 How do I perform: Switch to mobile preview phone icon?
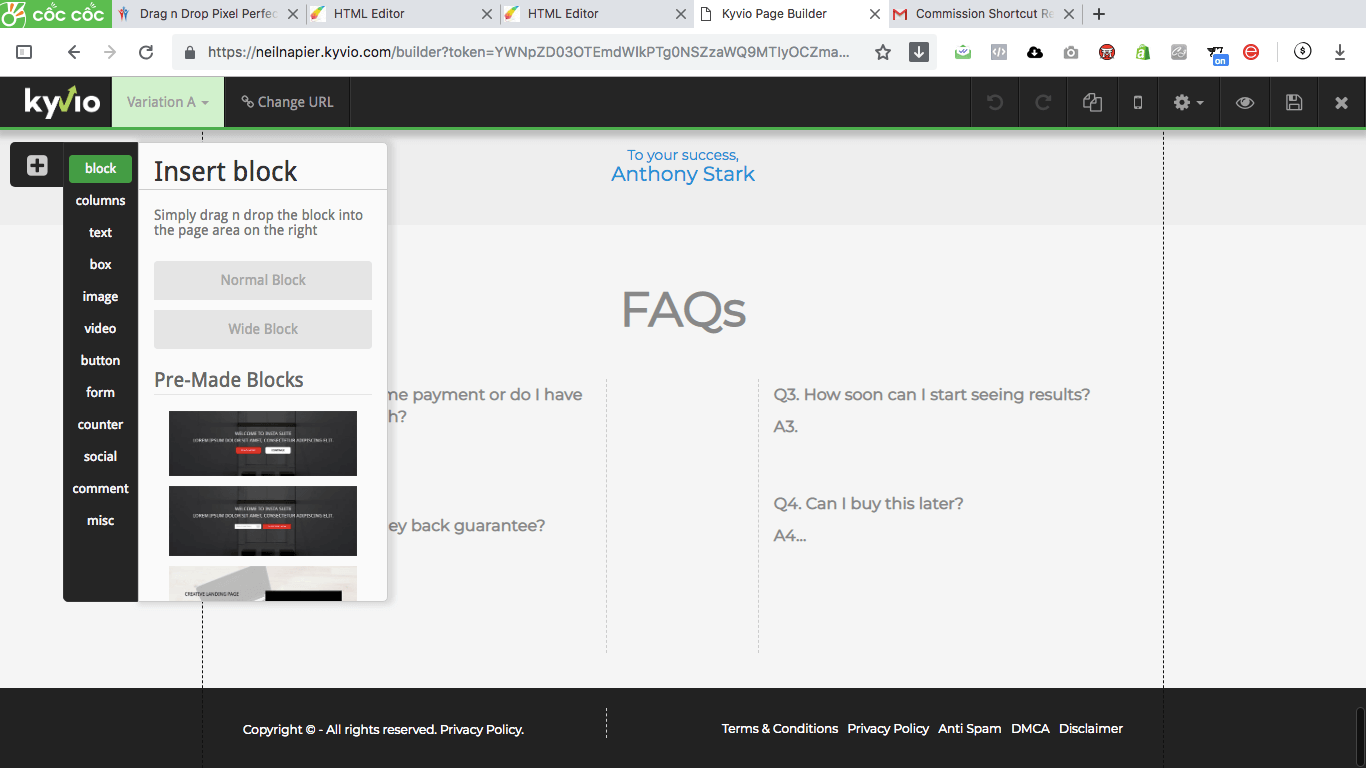[x=1137, y=102]
